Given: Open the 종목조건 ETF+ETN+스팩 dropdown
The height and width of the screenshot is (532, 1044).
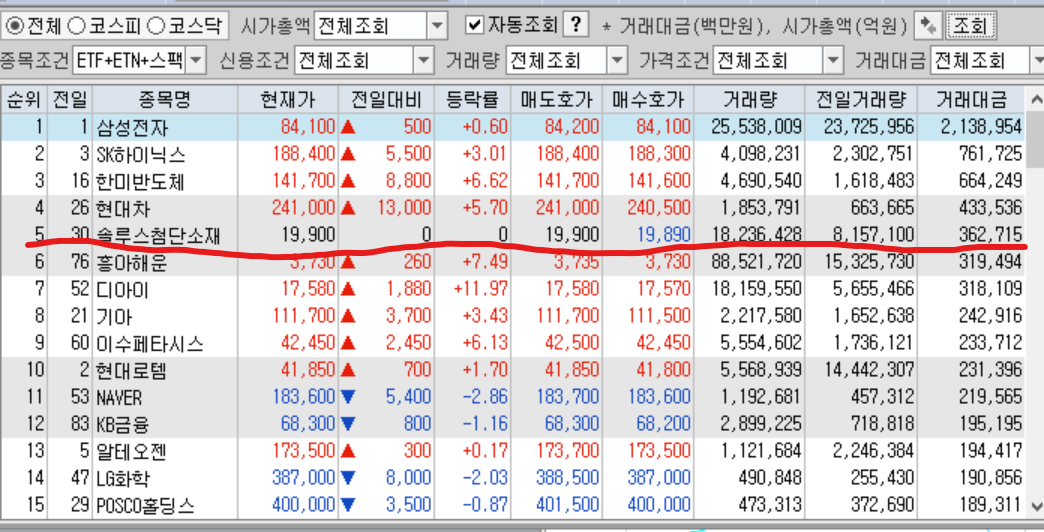Looking at the screenshot, I should tap(195, 61).
